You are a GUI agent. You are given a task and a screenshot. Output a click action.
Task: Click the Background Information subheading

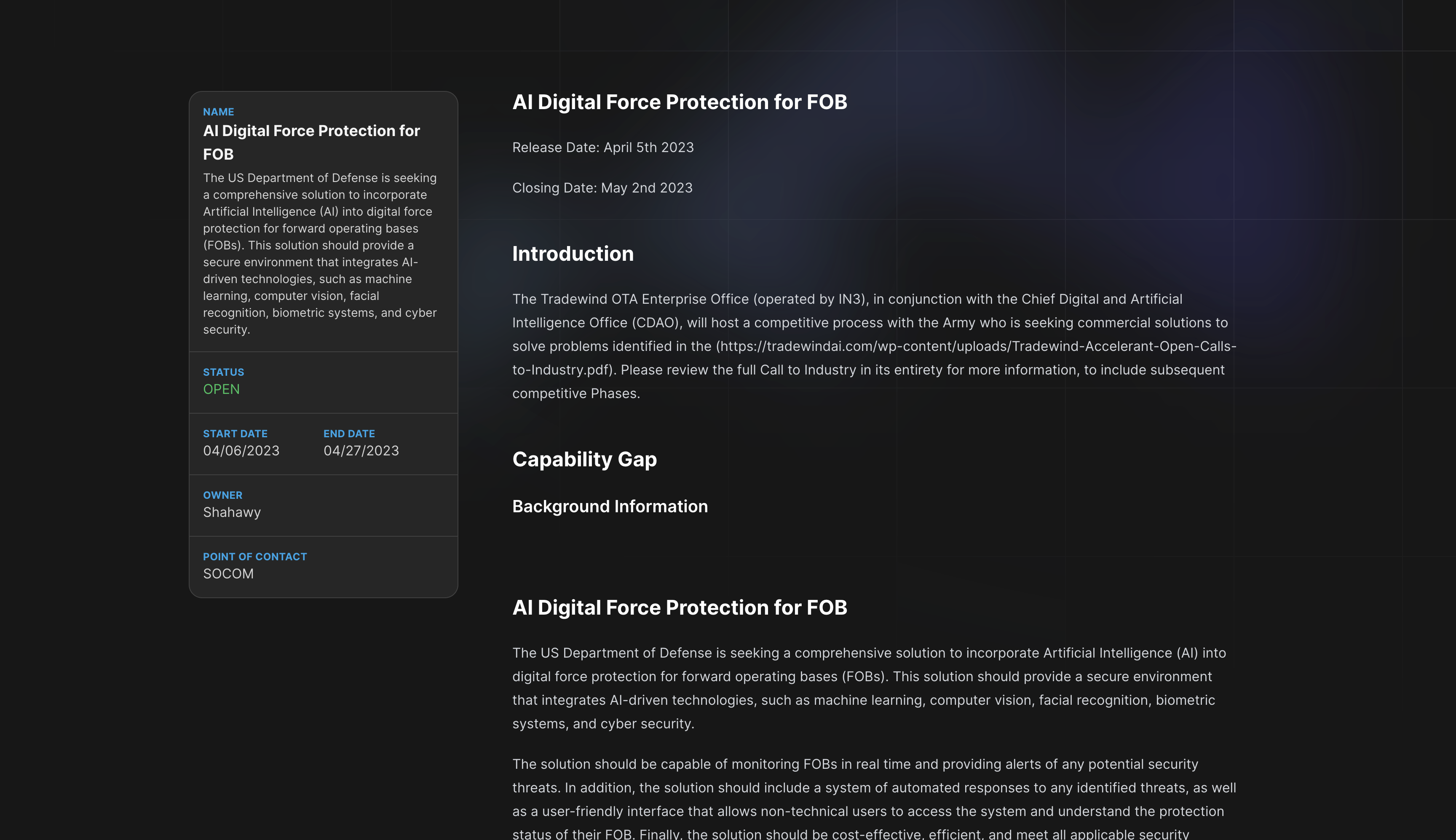[610, 506]
